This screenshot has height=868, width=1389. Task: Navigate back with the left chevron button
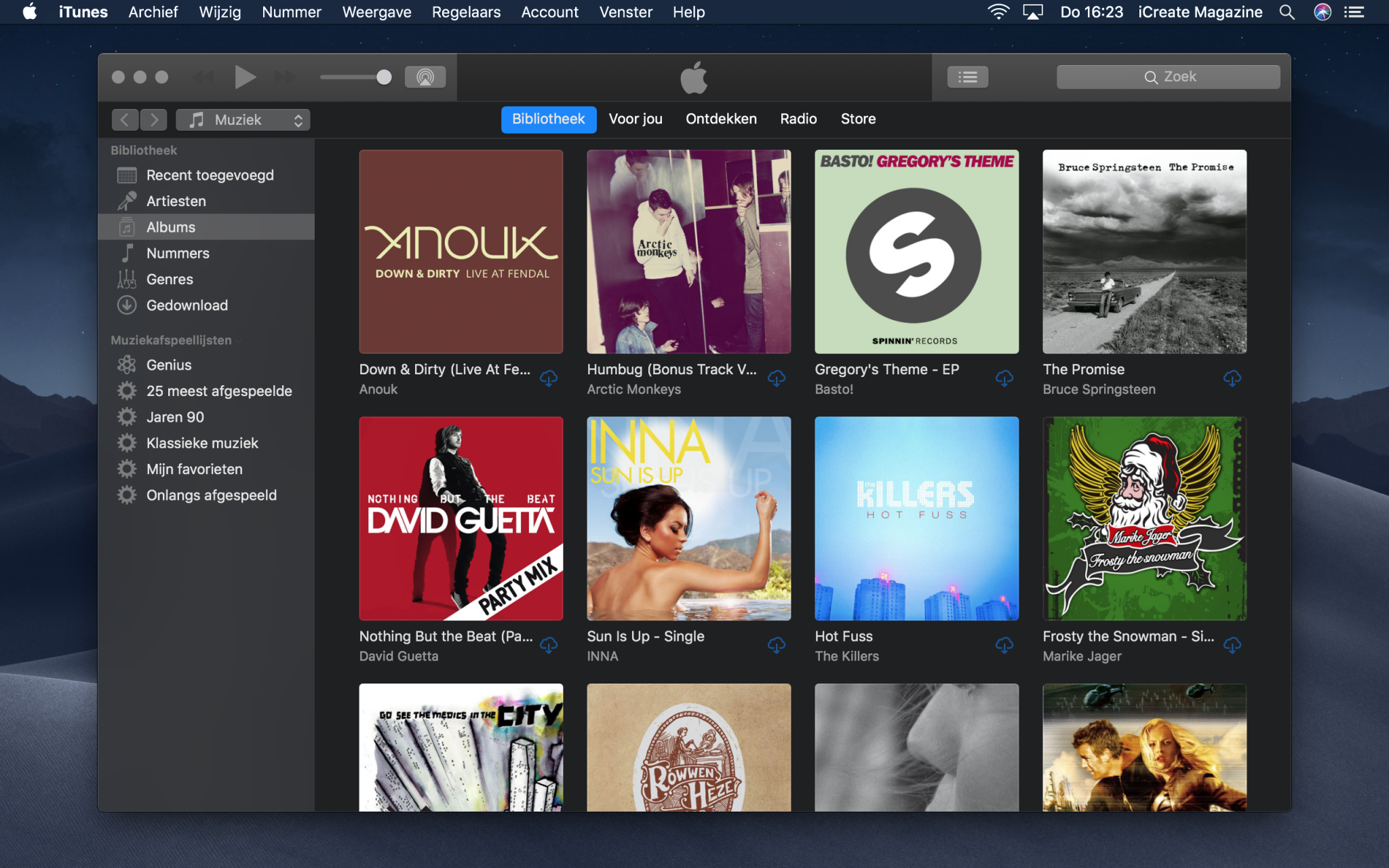[125, 120]
